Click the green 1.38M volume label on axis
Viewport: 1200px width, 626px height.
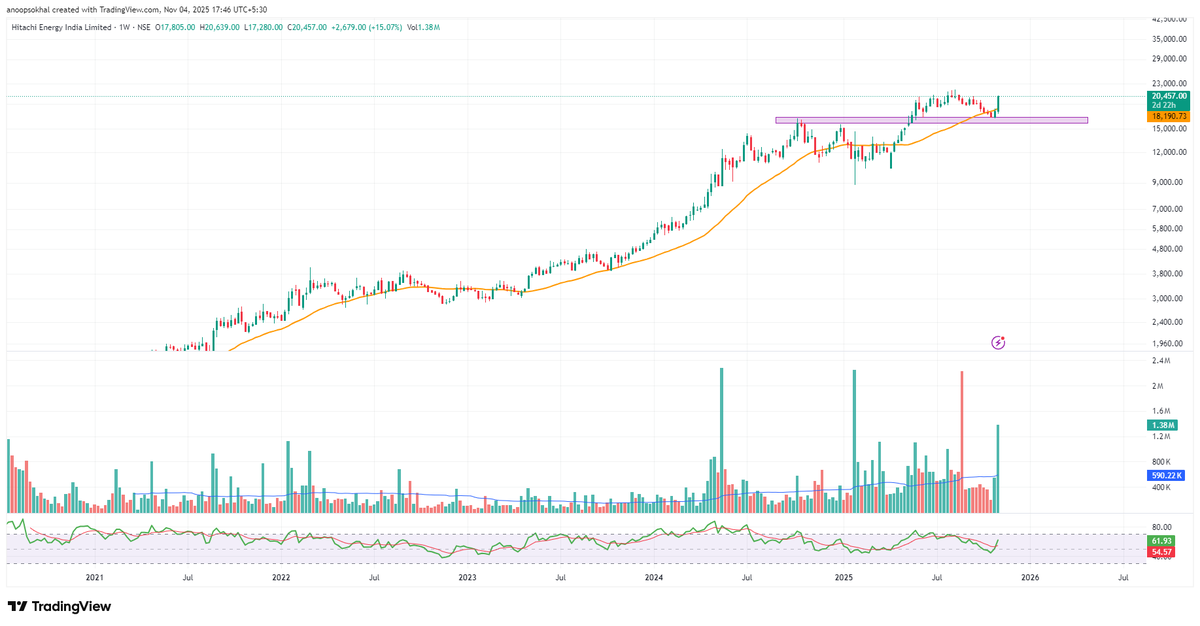click(x=1163, y=426)
